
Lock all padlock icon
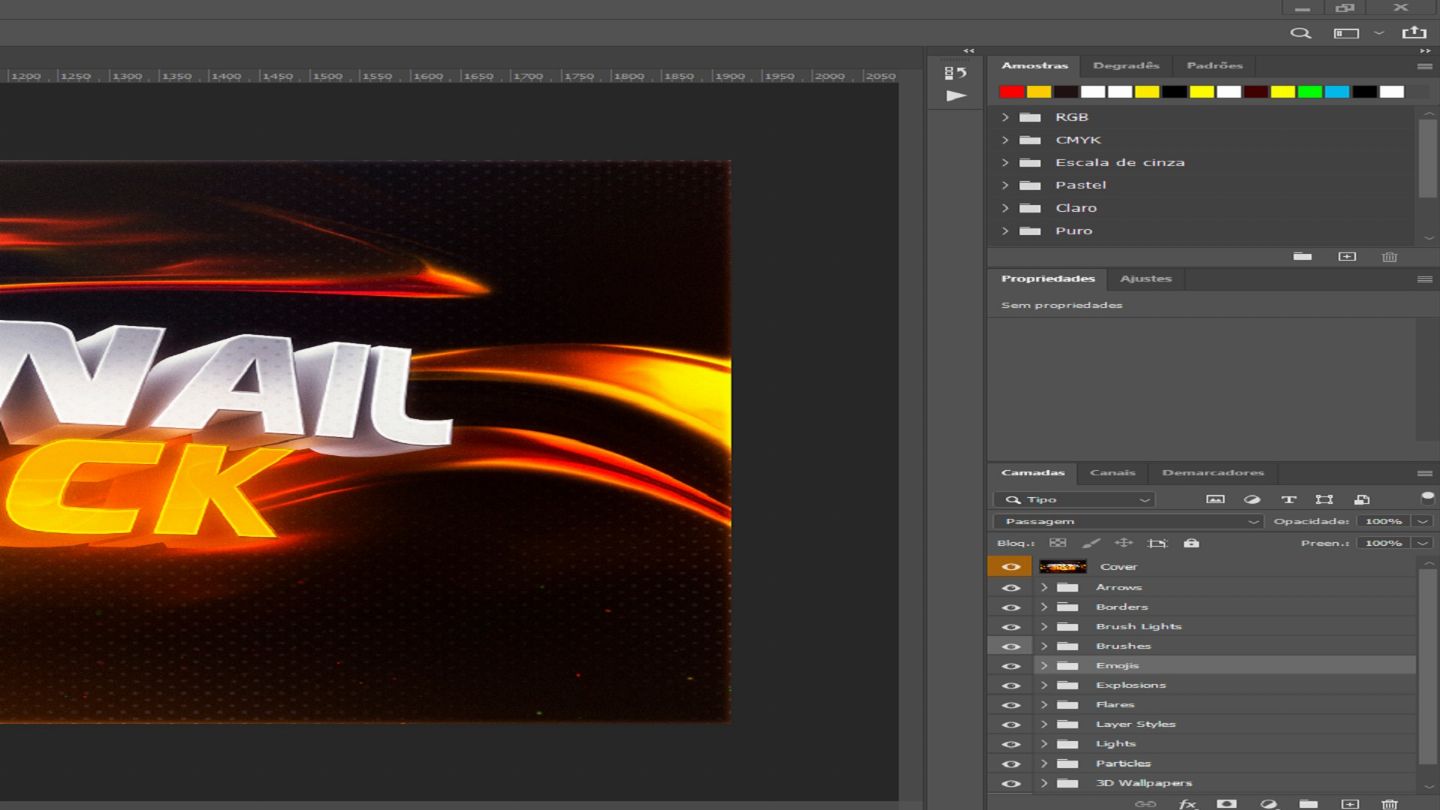tap(1191, 543)
